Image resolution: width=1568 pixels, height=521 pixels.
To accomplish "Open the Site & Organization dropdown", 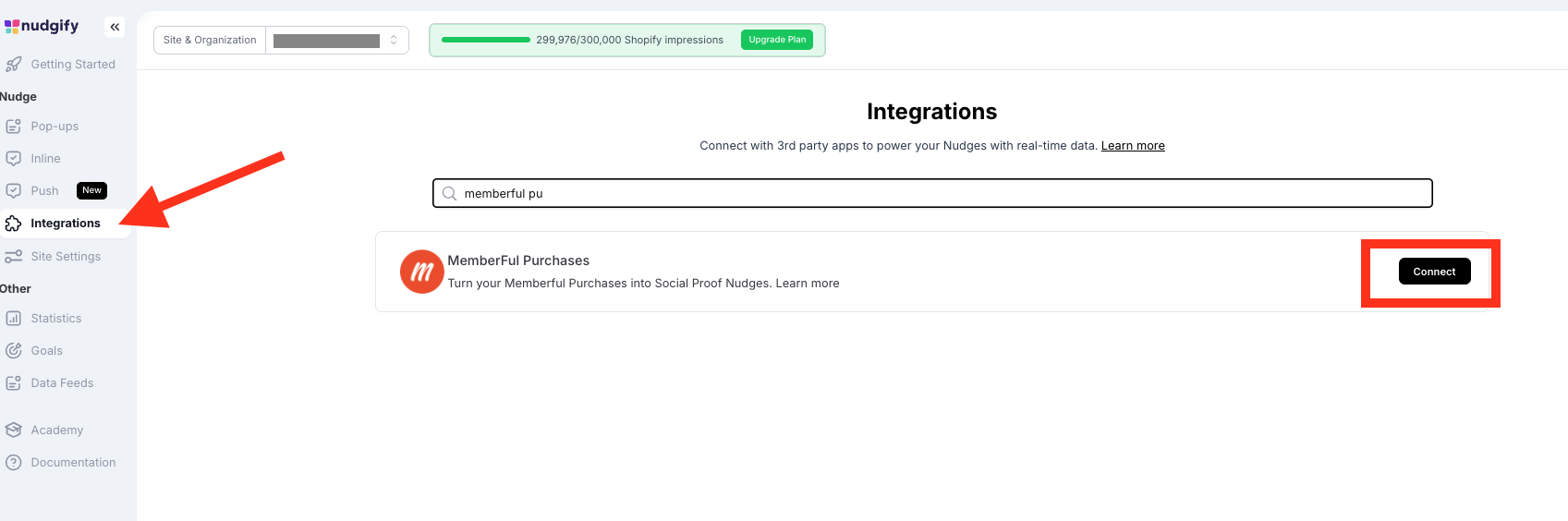I will coord(337,40).
